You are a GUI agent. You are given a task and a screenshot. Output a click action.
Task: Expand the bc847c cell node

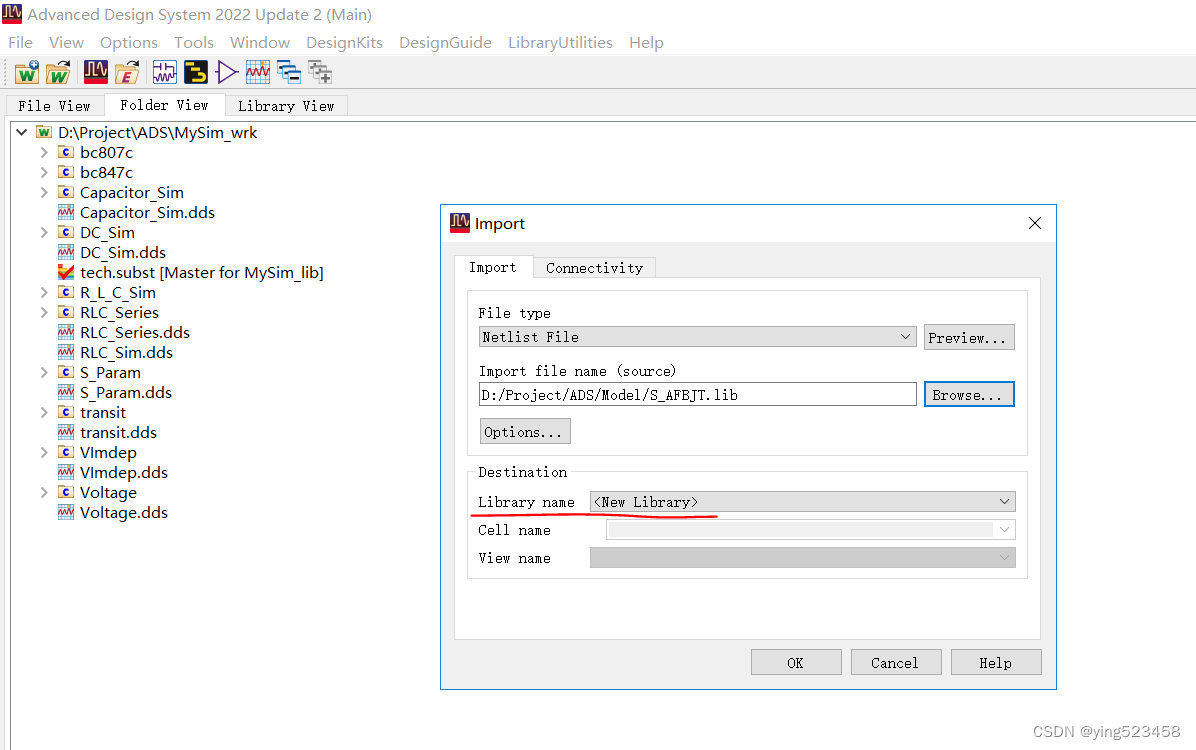tap(44, 172)
